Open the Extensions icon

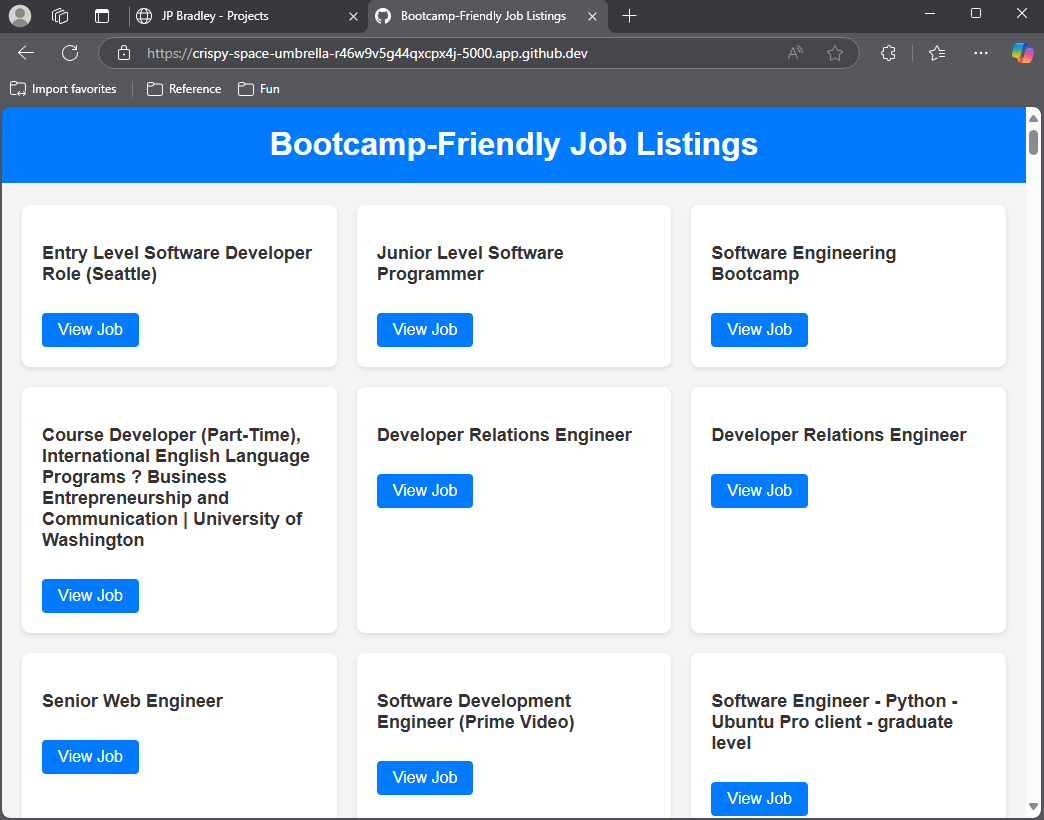[x=888, y=53]
